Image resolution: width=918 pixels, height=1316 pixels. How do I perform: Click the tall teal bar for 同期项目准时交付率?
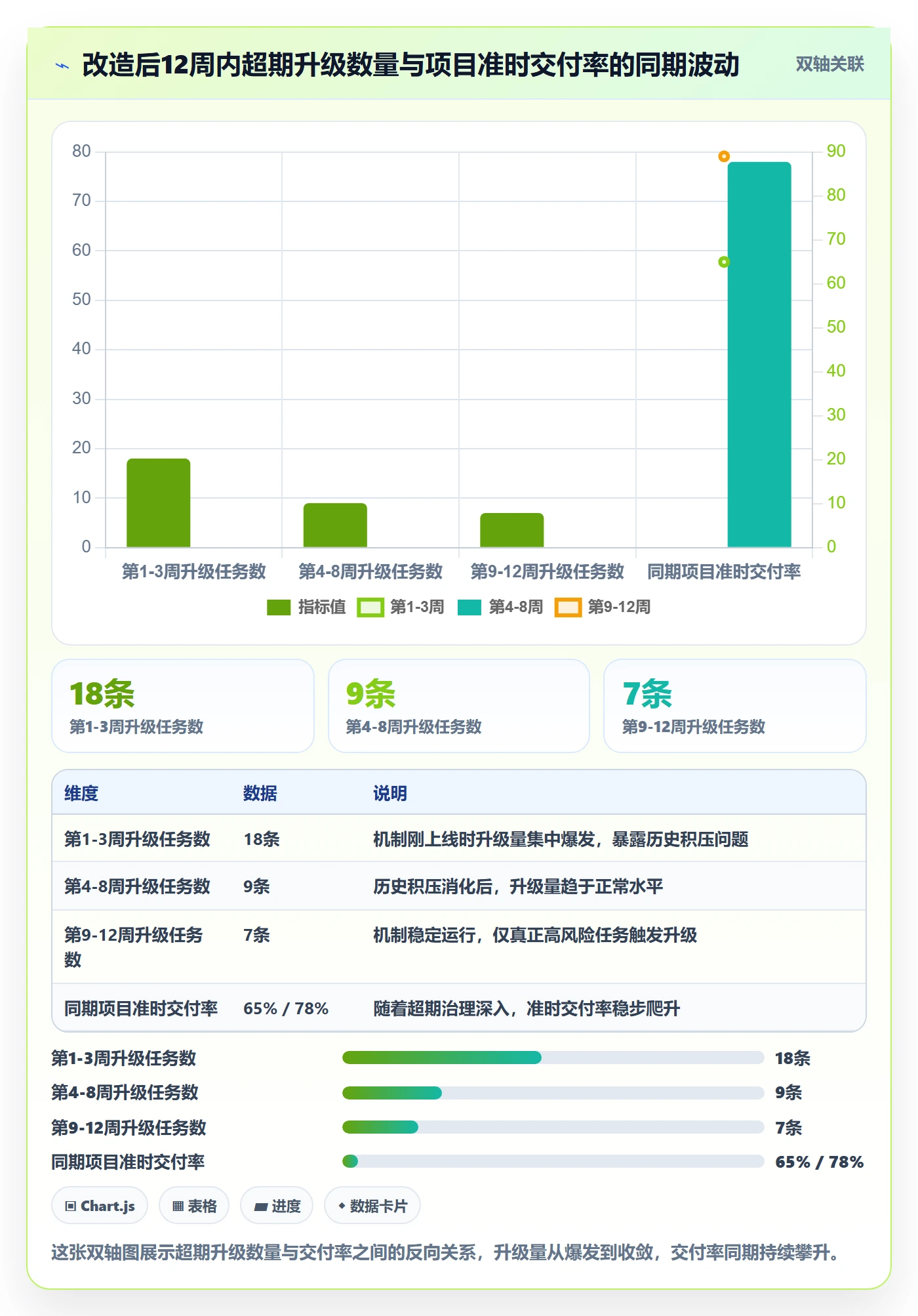759,354
